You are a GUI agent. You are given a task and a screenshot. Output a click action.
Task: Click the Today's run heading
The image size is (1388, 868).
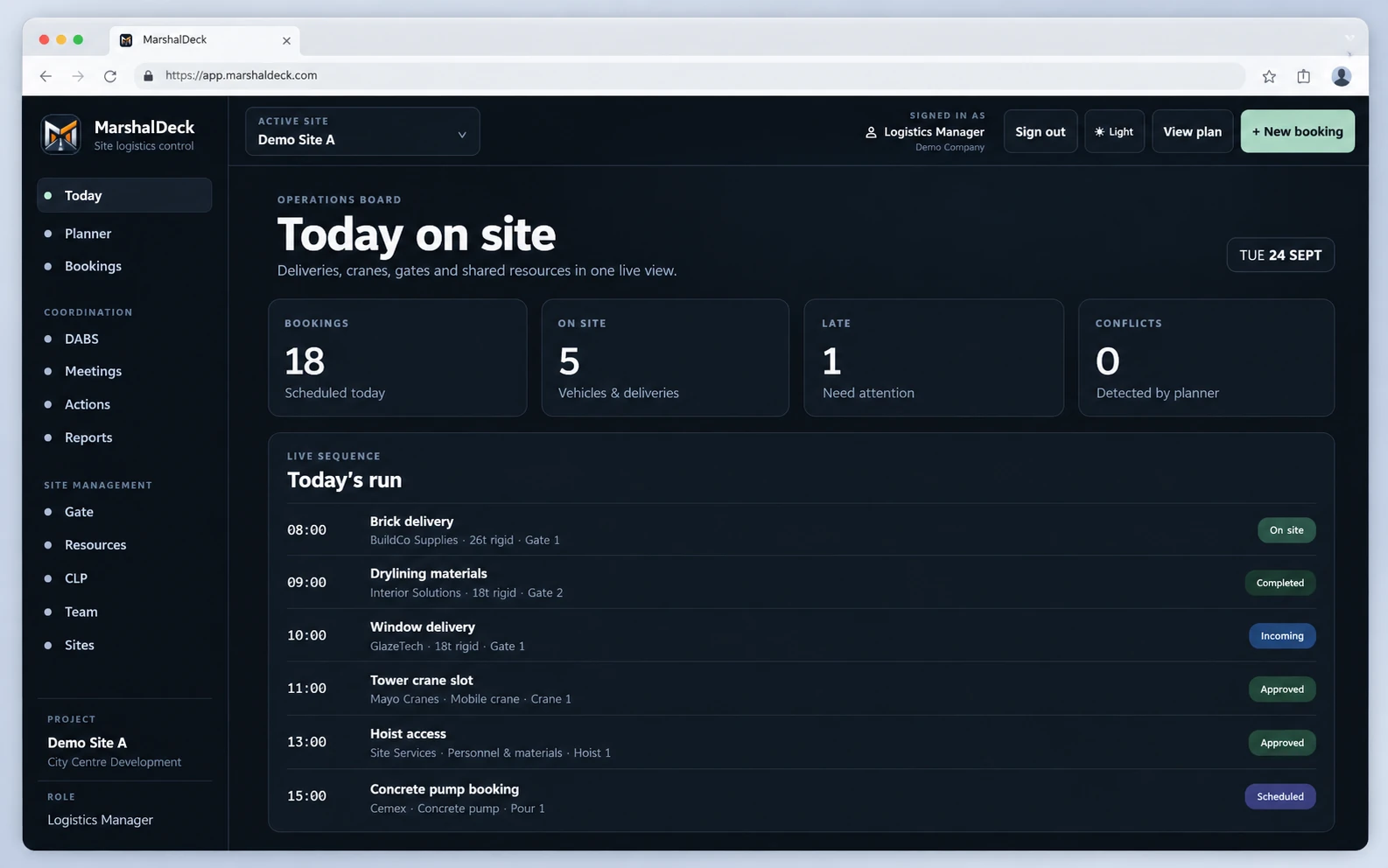tap(344, 480)
